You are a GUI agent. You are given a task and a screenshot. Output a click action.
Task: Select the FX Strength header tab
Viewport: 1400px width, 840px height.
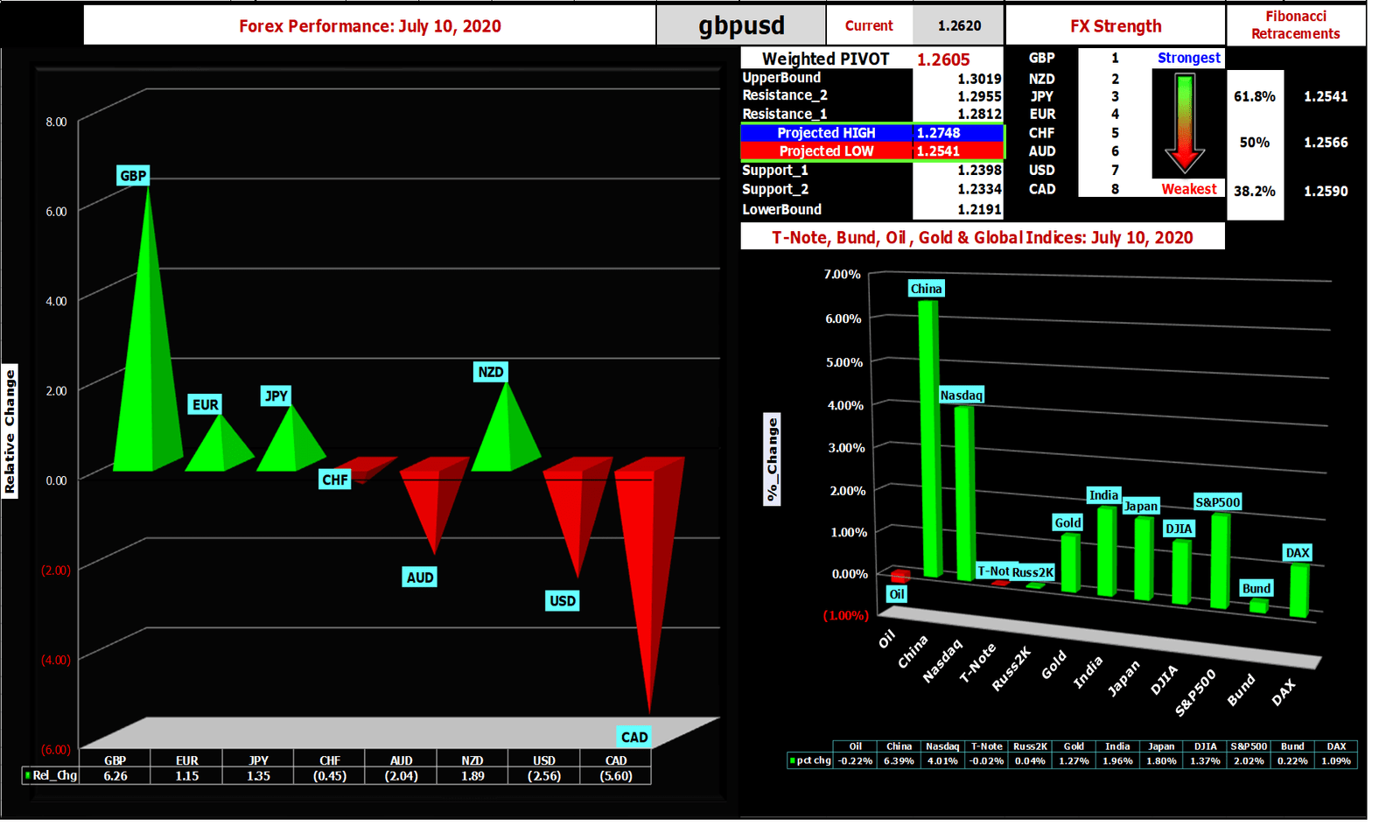click(x=1116, y=25)
